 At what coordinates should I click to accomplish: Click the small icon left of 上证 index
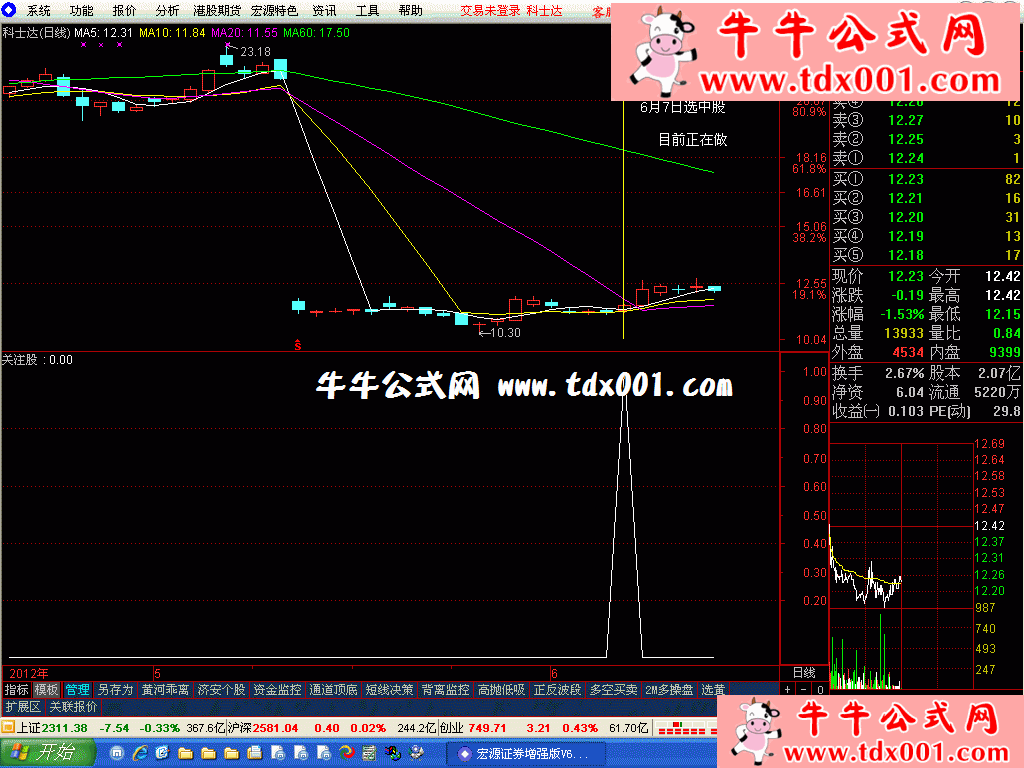pos(8,727)
